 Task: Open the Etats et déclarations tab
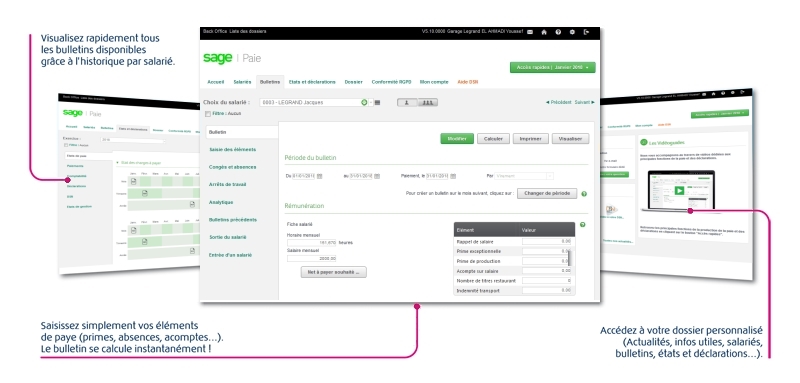pos(312,82)
